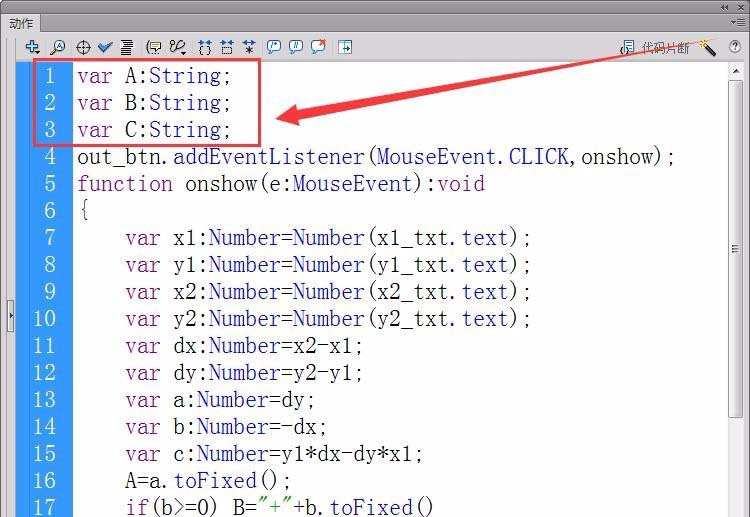Click the Insert target path crosshair icon
Screen dimensions: 750x517
tap(83, 47)
